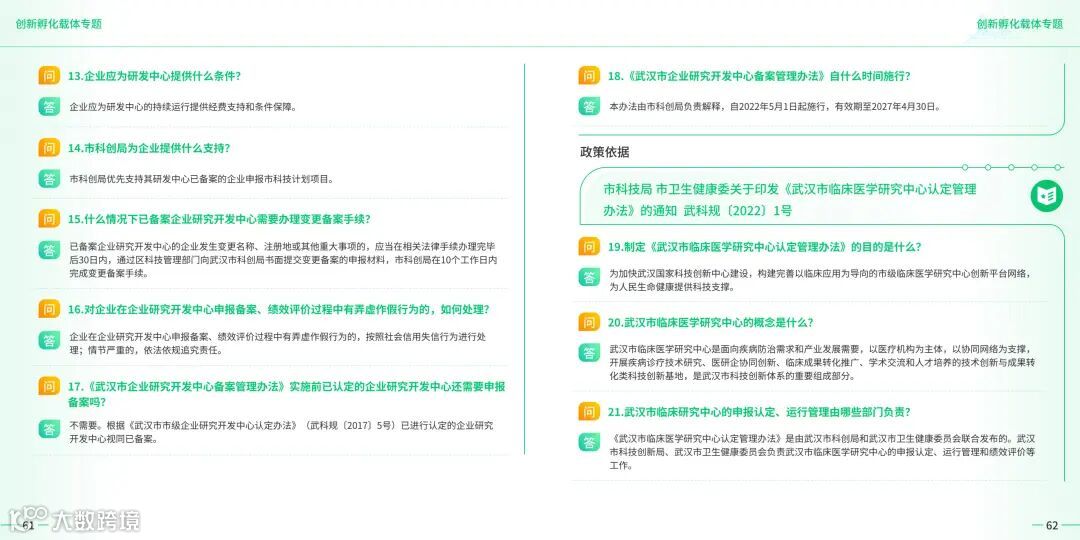Image resolution: width=1080 pixels, height=540 pixels.
Task: Click the 问 icon beside question 14
Action: 49,147
